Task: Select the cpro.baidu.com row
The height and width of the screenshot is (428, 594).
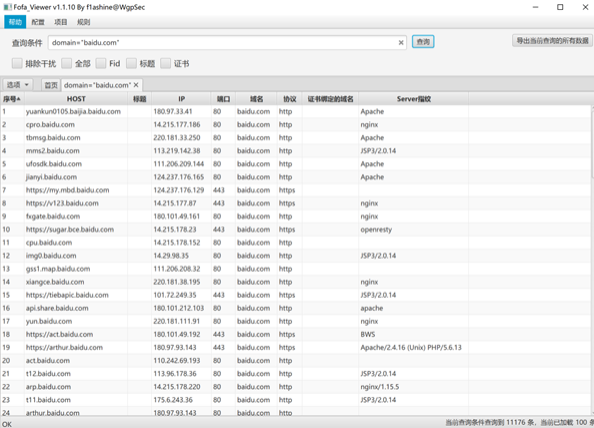Action: [295, 125]
